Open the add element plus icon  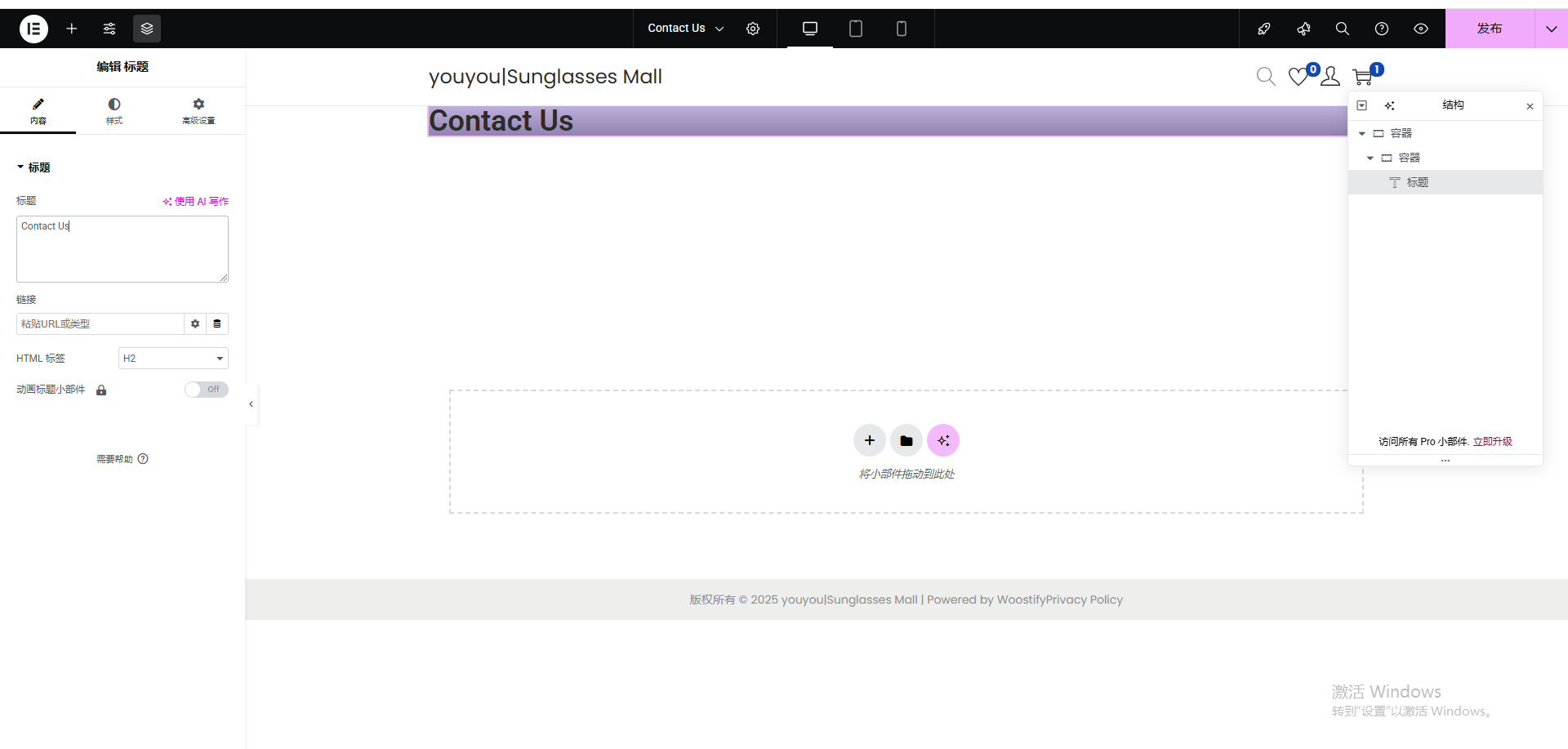[72, 29]
